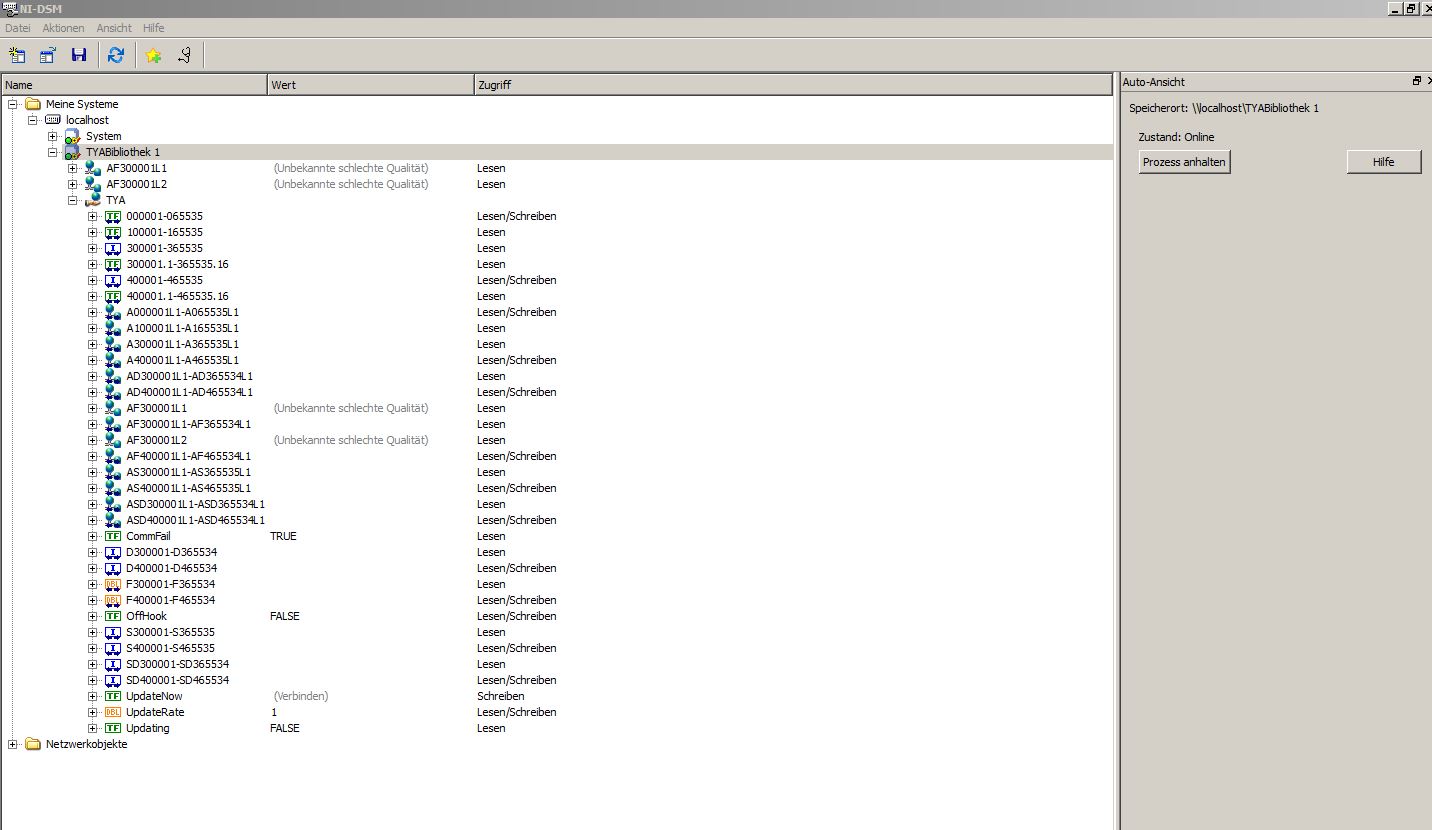The height and width of the screenshot is (830, 1432).
Task: Click the integer icon beside 300001-365535
Action: [113, 248]
